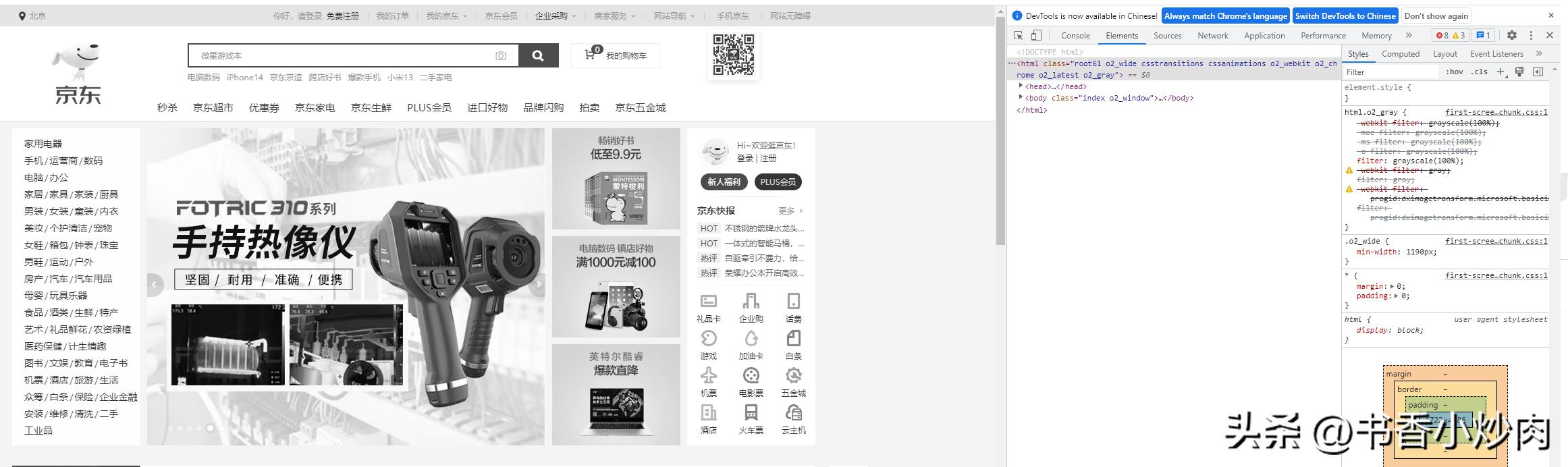Click the user avatar beside Hi~欢迎逛京东
Screen dimensions: 1568x467
click(x=715, y=152)
